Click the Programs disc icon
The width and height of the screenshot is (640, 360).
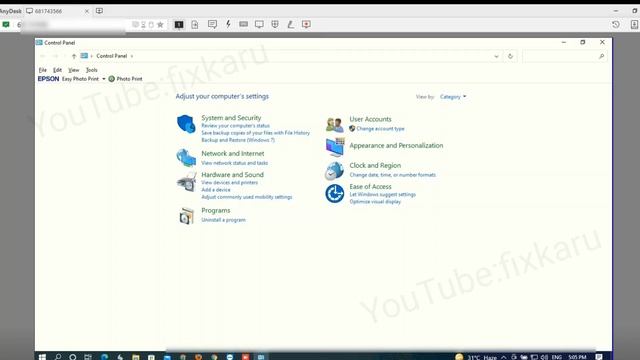click(186, 216)
